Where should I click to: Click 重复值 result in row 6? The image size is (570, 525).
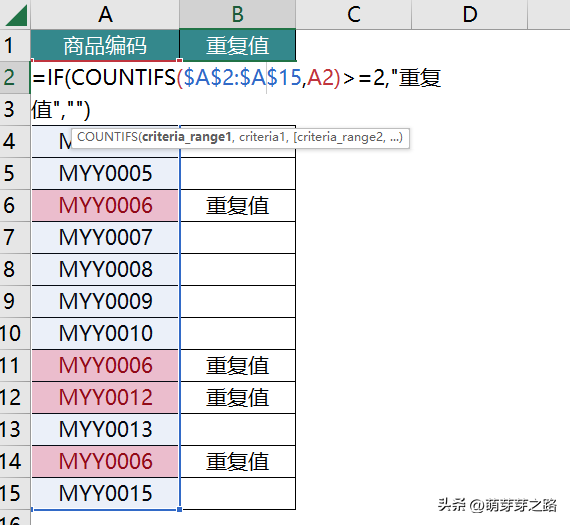238,205
